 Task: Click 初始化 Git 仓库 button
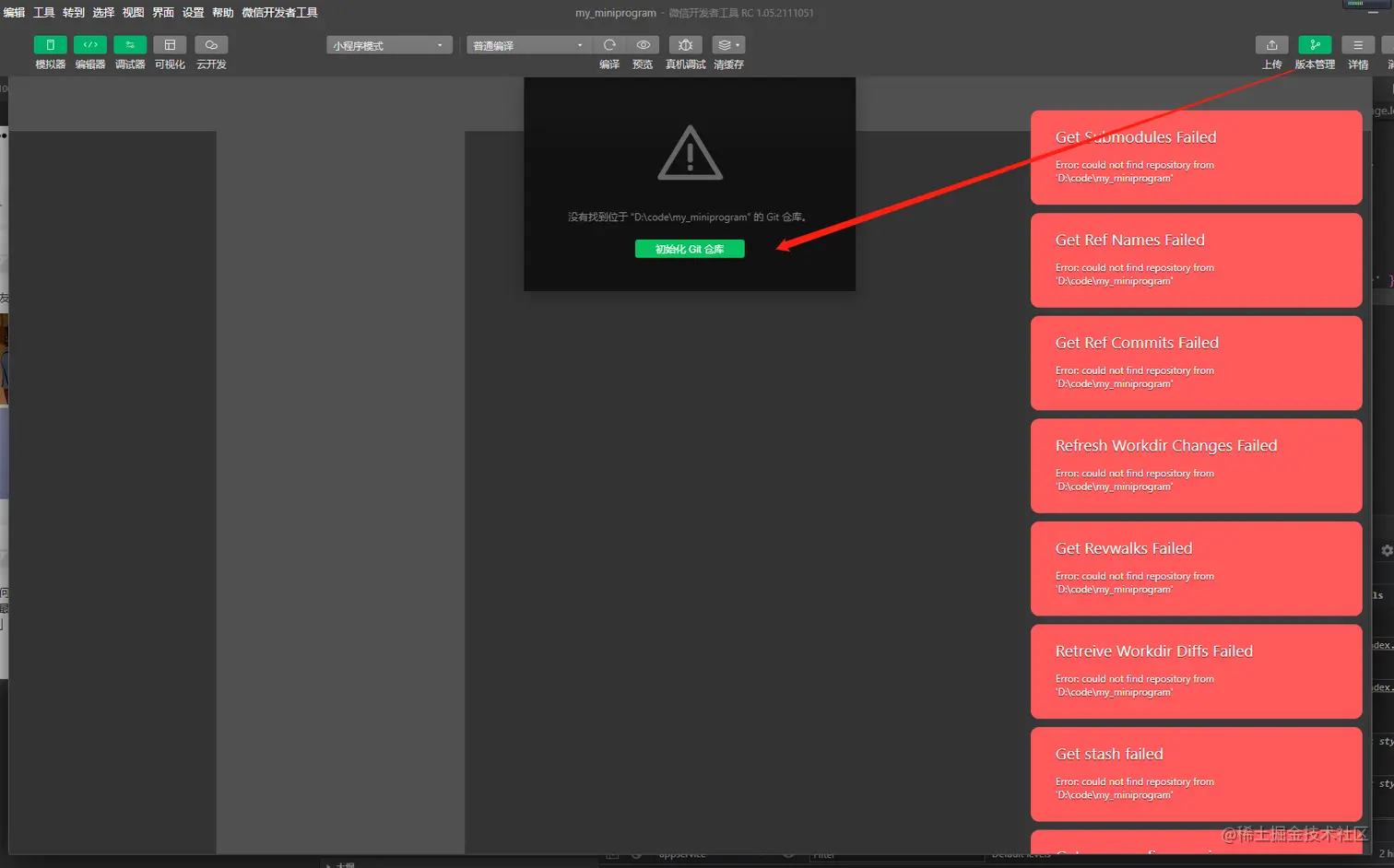[690, 249]
